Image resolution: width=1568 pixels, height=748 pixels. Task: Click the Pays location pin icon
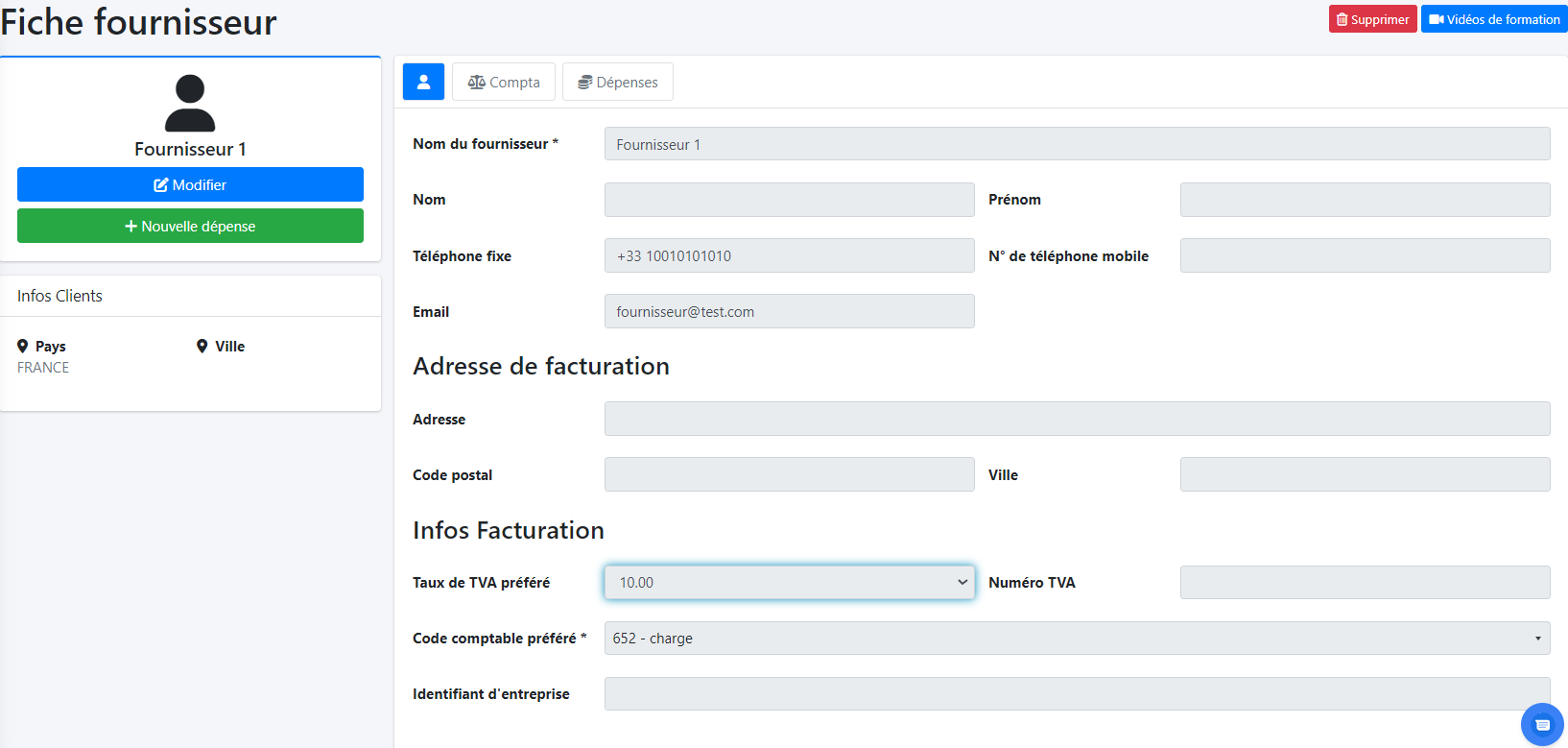[23, 347]
